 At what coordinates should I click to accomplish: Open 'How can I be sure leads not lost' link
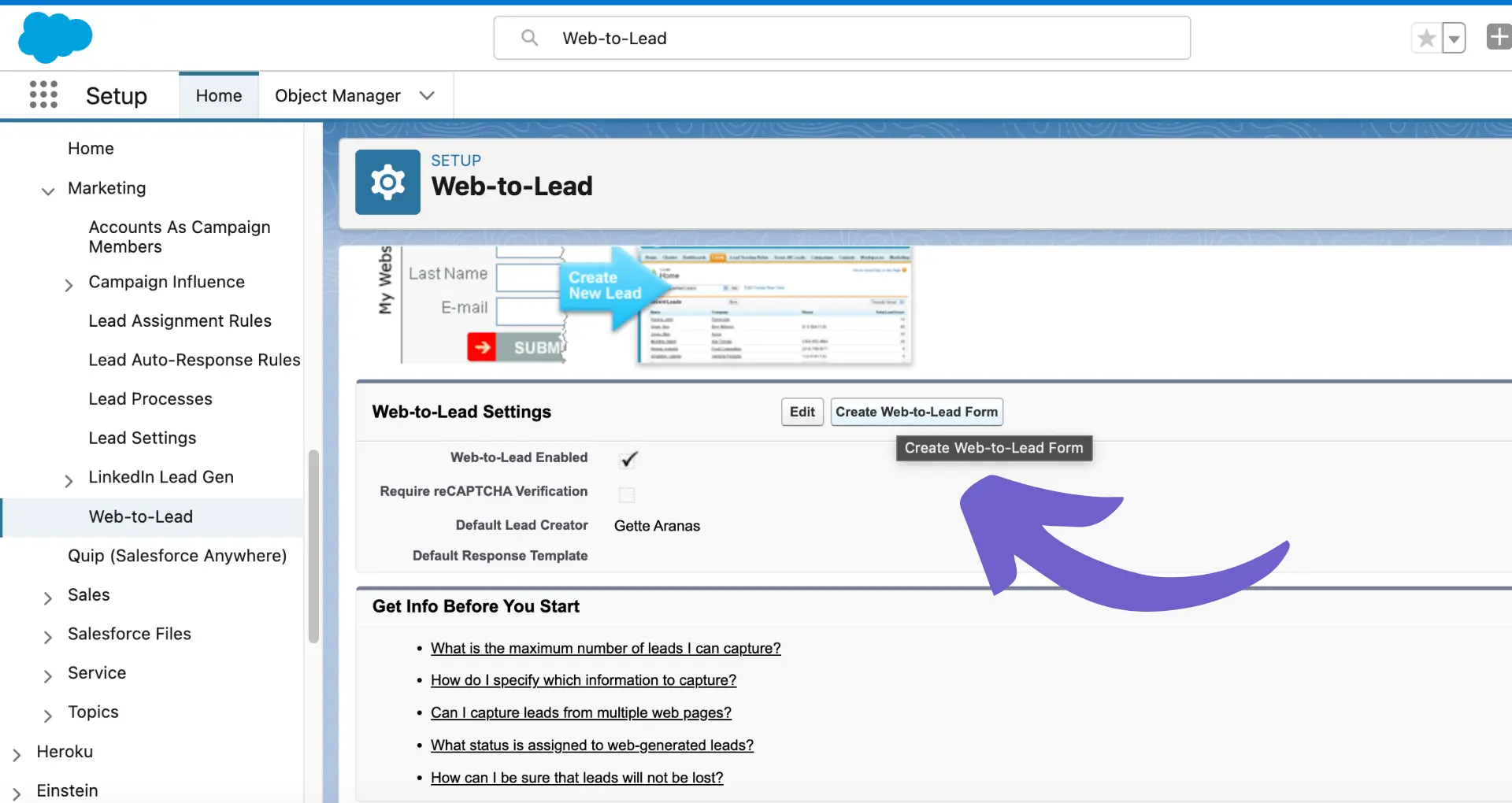click(x=576, y=778)
